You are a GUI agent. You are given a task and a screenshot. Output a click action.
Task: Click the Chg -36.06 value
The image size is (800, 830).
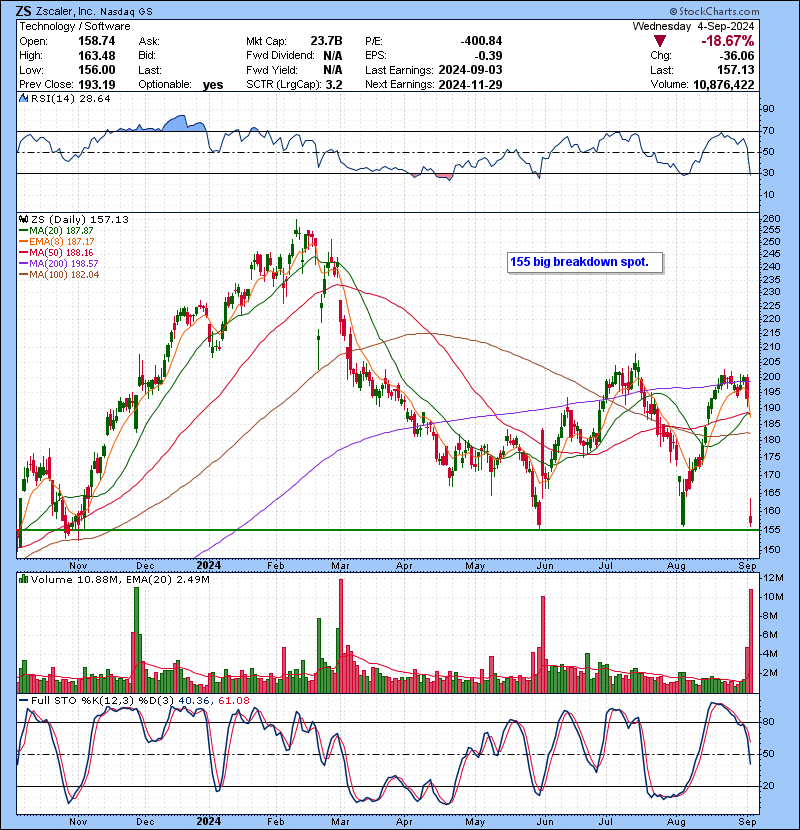[x=738, y=56]
